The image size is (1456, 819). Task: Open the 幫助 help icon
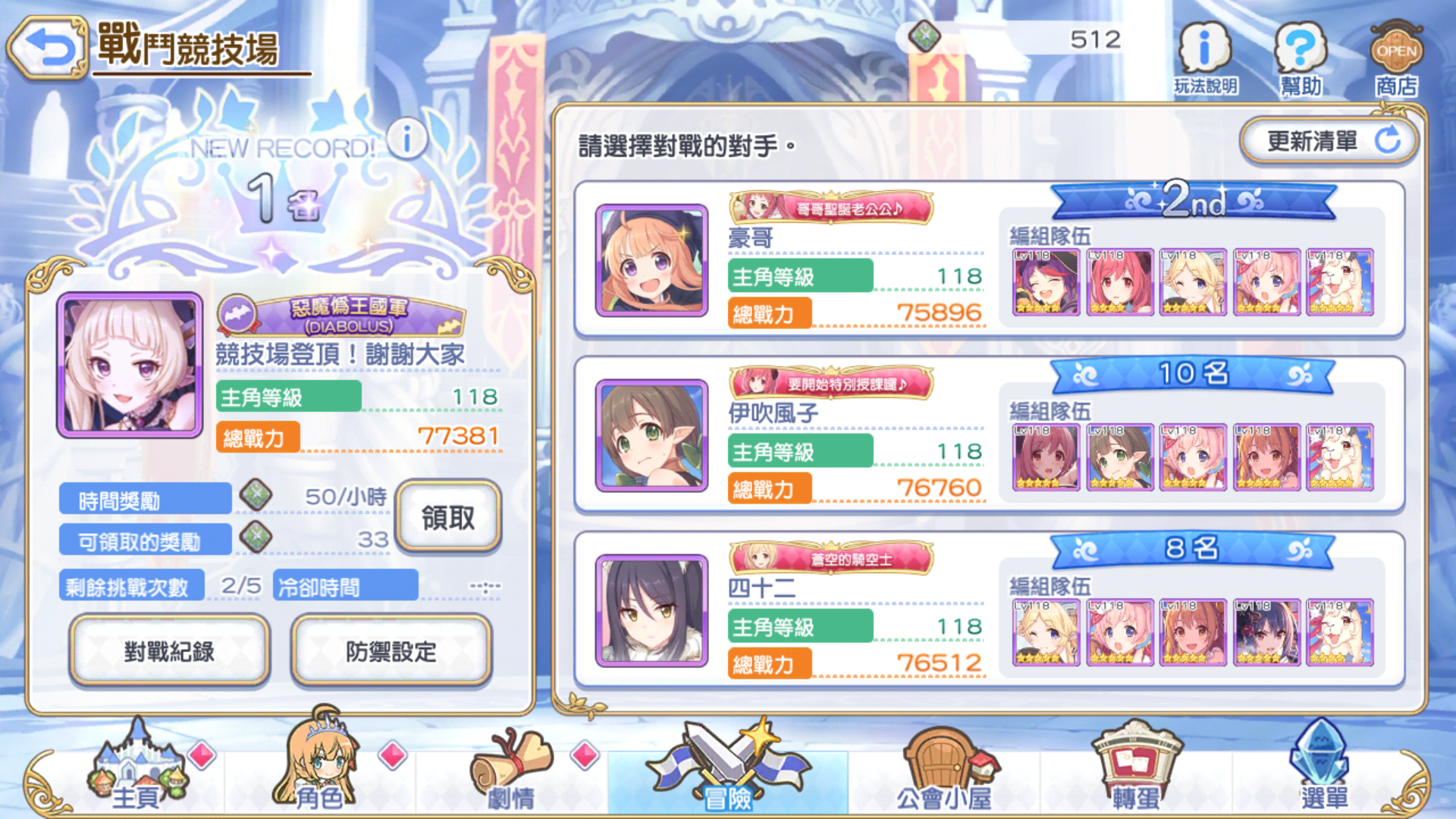coord(1301,58)
